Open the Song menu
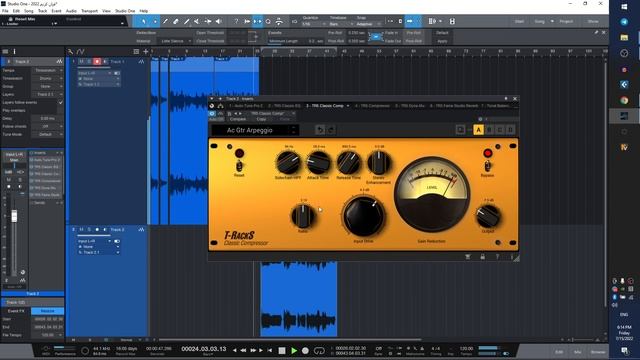Image resolution: width=640 pixels, height=360 pixels. click(29, 11)
